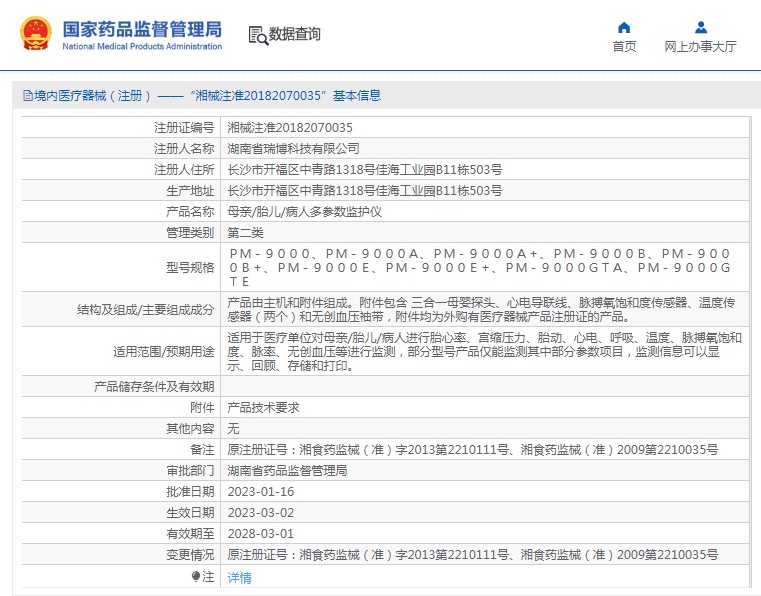761x596 pixels.
Task: Select approval date 2023-01-16
Action: point(261,492)
